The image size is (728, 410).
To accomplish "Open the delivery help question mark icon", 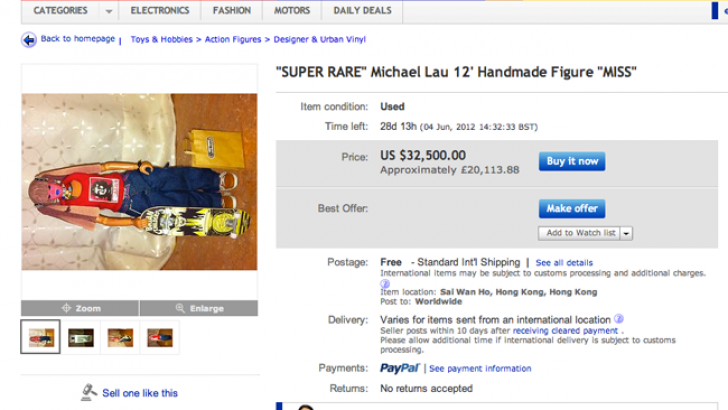I will tap(618, 319).
